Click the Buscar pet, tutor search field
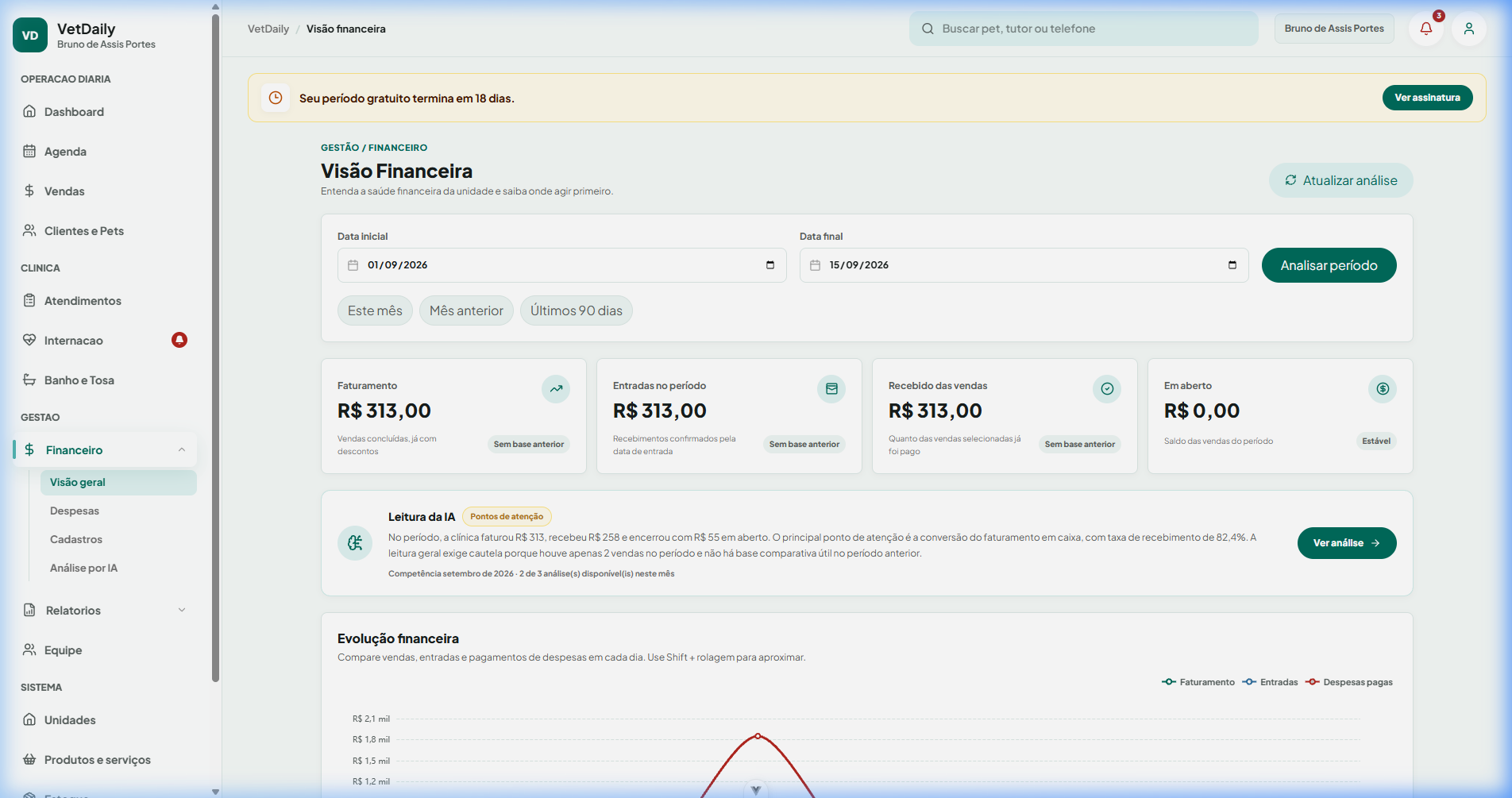 pyautogui.click(x=1084, y=29)
